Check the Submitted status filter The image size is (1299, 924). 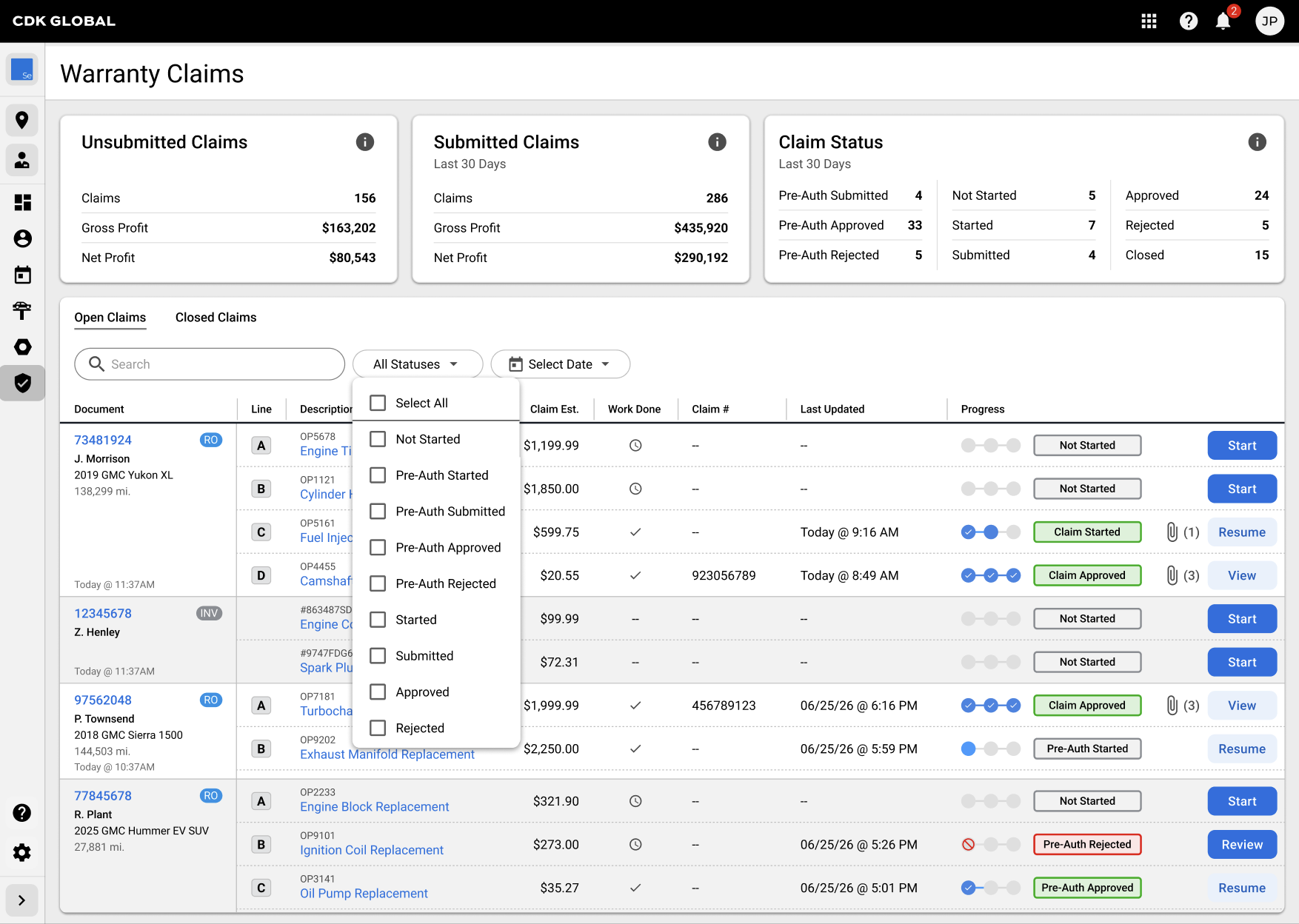378,656
